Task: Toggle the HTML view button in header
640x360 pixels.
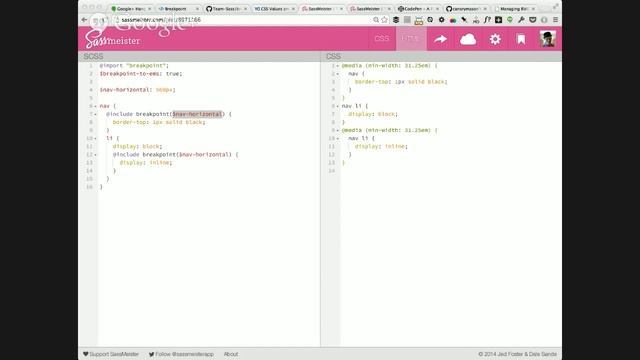Action: coord(411,38)
